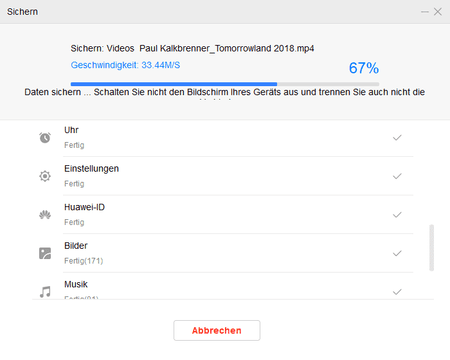450x360 pixels.
Task: Close the Sichern dialog
Action: [x=438, y=12]
